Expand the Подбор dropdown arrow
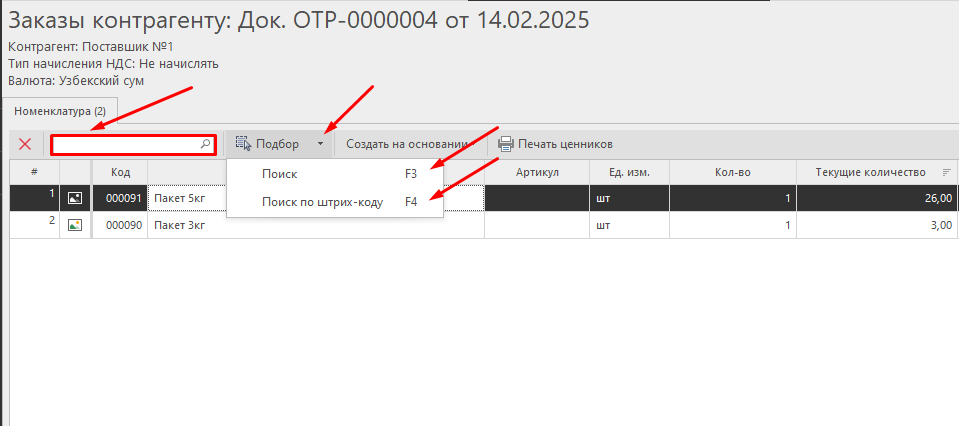 (x=320, y=144)
